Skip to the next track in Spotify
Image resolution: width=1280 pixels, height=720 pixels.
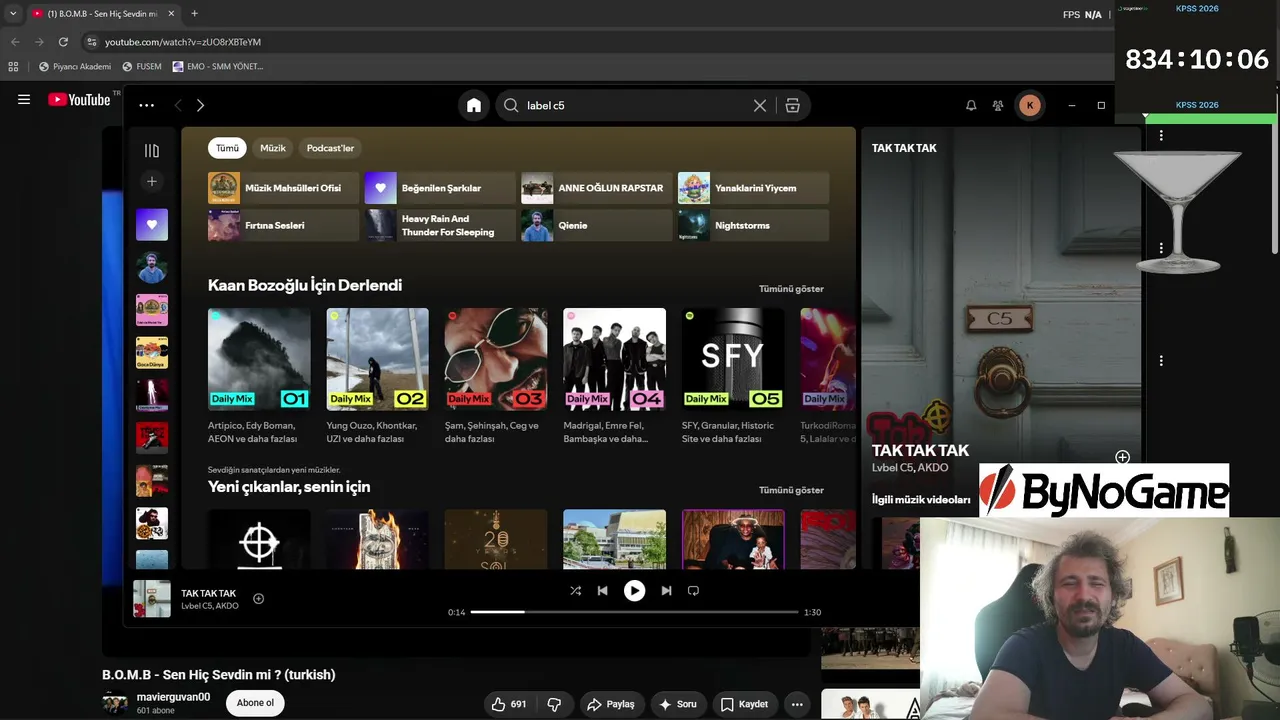click(666, 591)
